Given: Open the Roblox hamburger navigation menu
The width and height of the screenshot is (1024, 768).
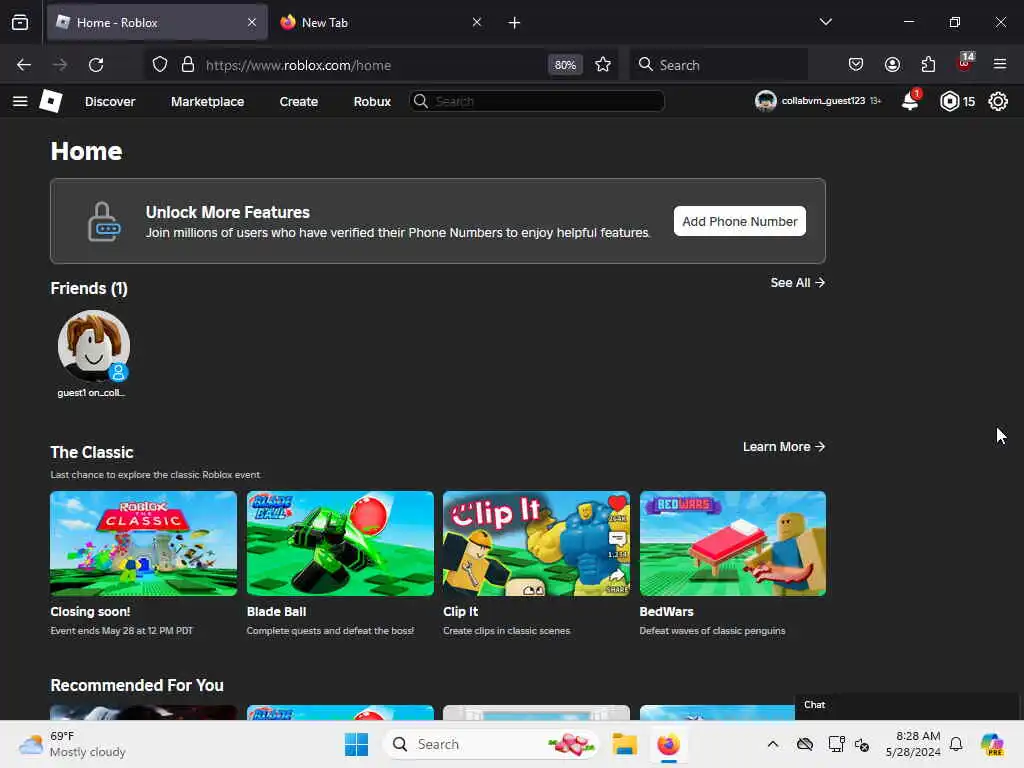Looking at the screenshot, I should (x=20, y=101).
